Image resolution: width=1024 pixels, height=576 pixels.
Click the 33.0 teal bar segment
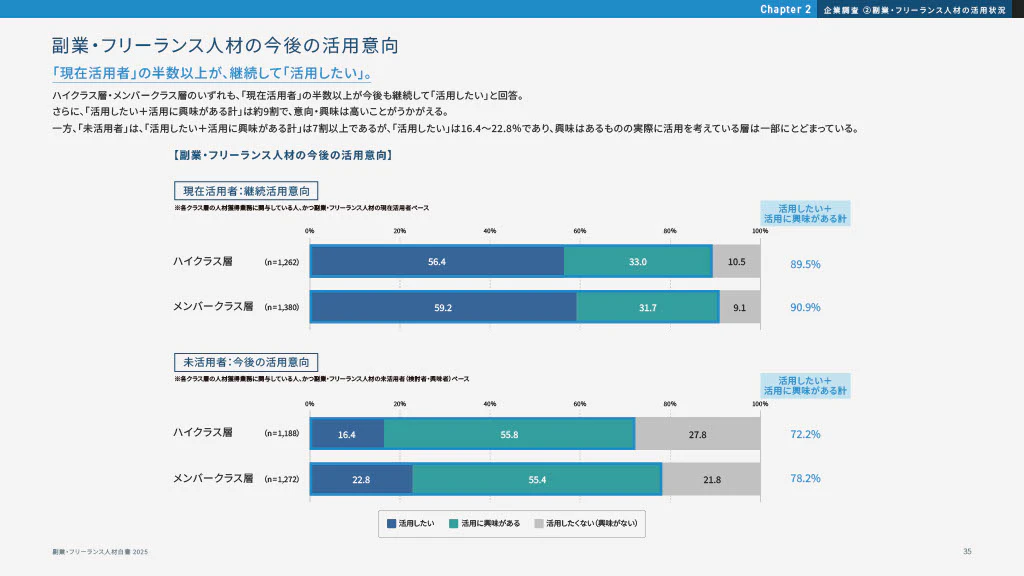(638, 262)
